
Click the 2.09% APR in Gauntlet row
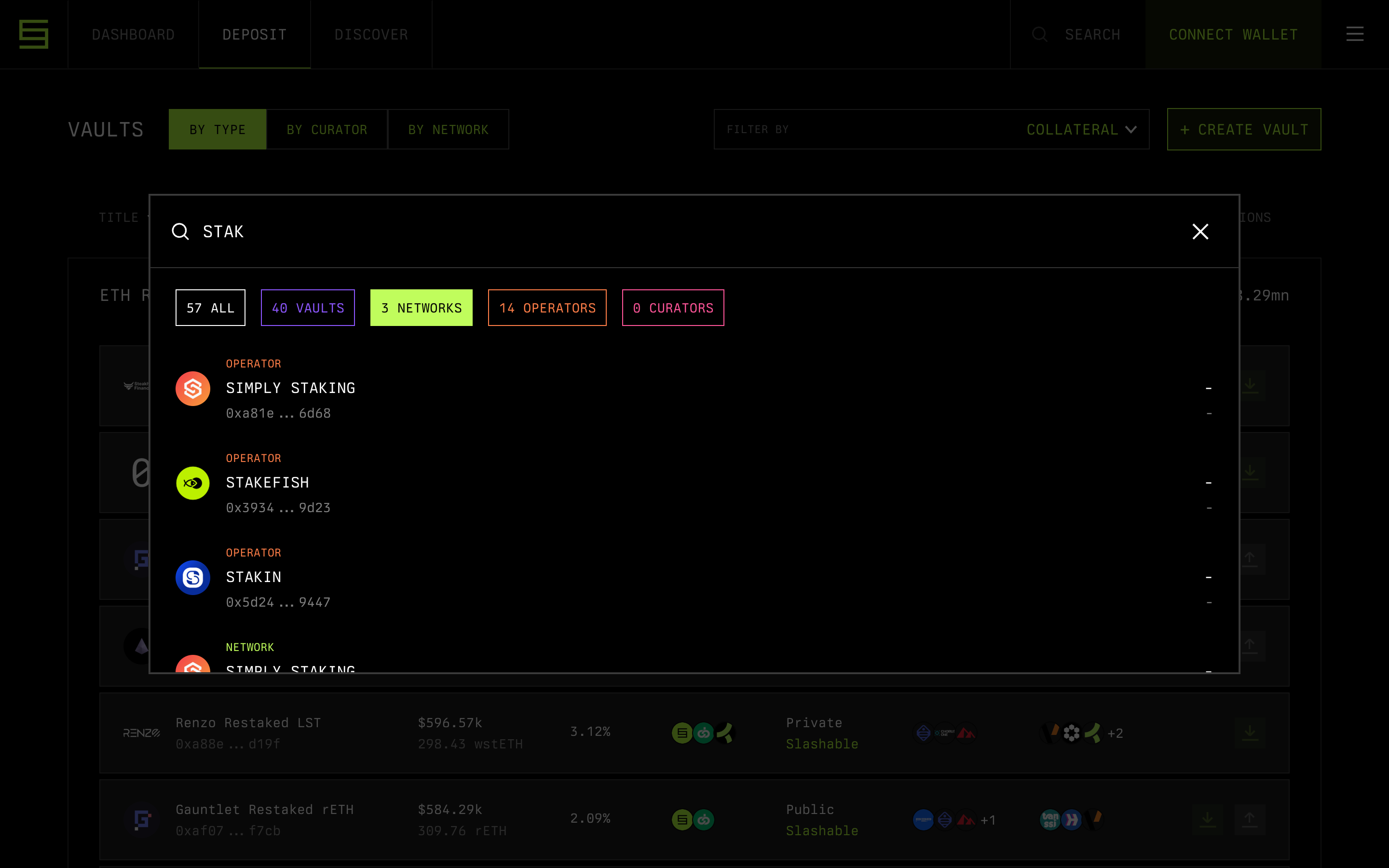tap(590, 818)
